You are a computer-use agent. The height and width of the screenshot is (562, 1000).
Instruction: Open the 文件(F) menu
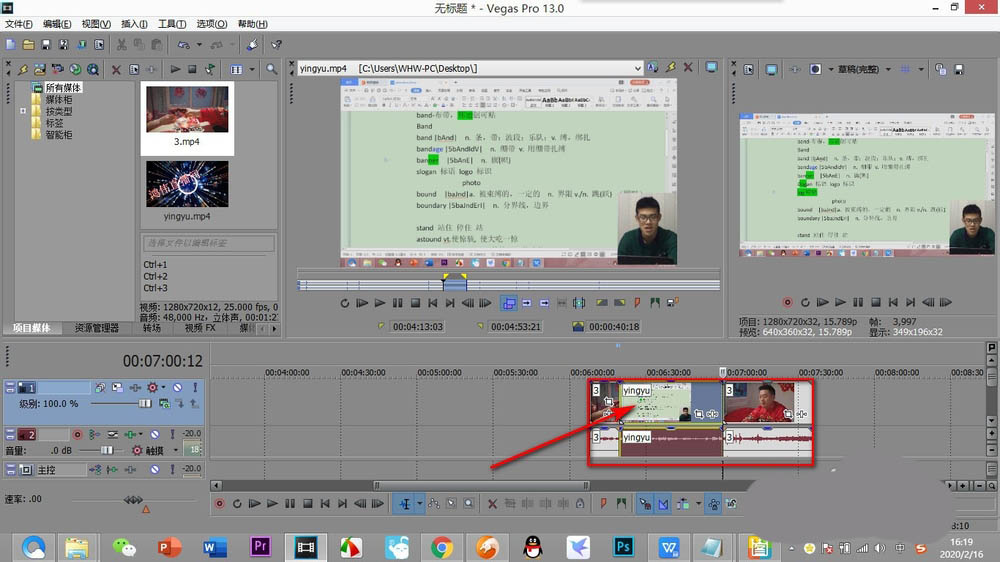coord(18,24)
